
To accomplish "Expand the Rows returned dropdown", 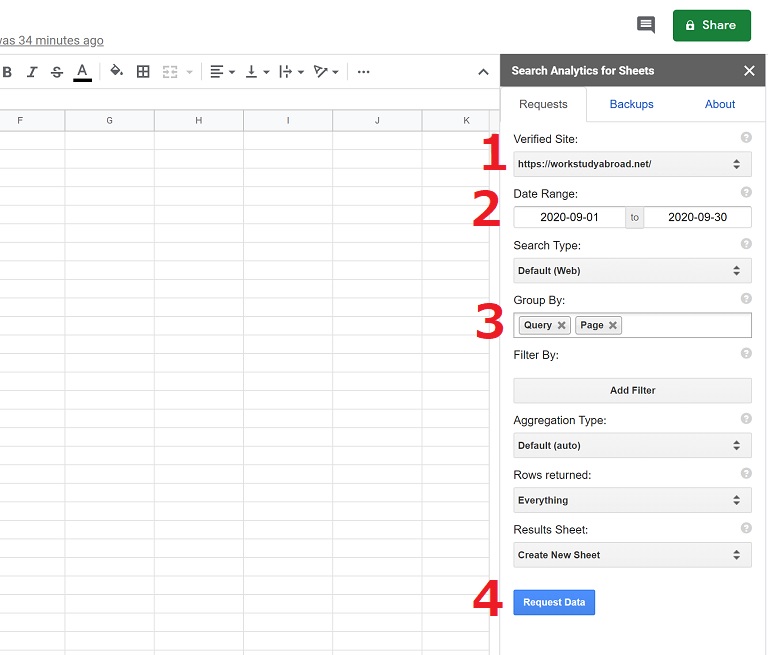I will click(632, 500).
